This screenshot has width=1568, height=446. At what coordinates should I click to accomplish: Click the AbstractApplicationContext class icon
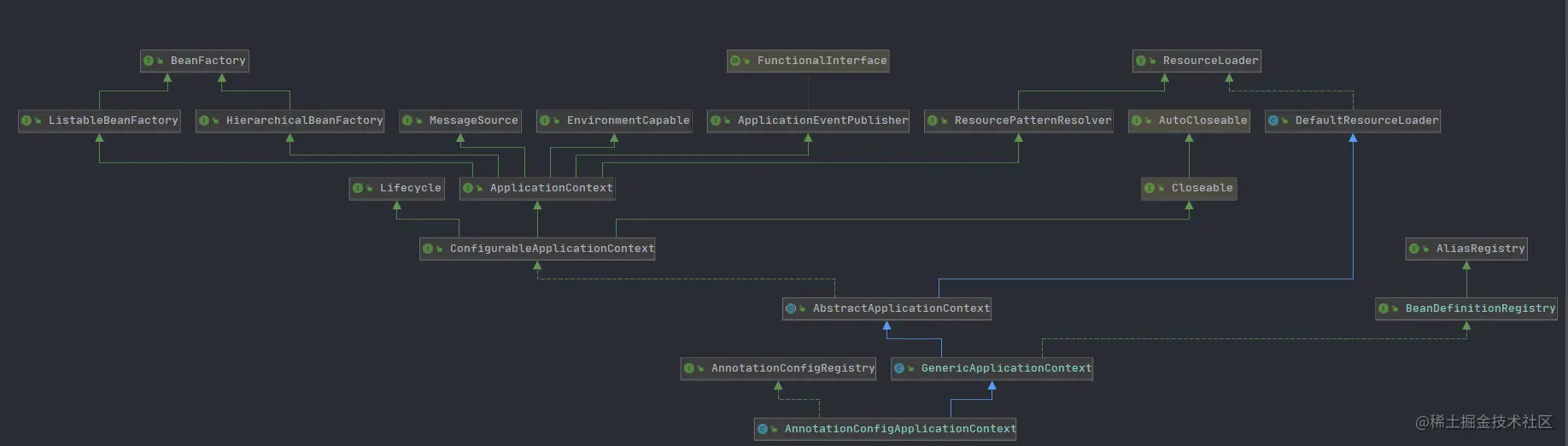tap(791, 308)
